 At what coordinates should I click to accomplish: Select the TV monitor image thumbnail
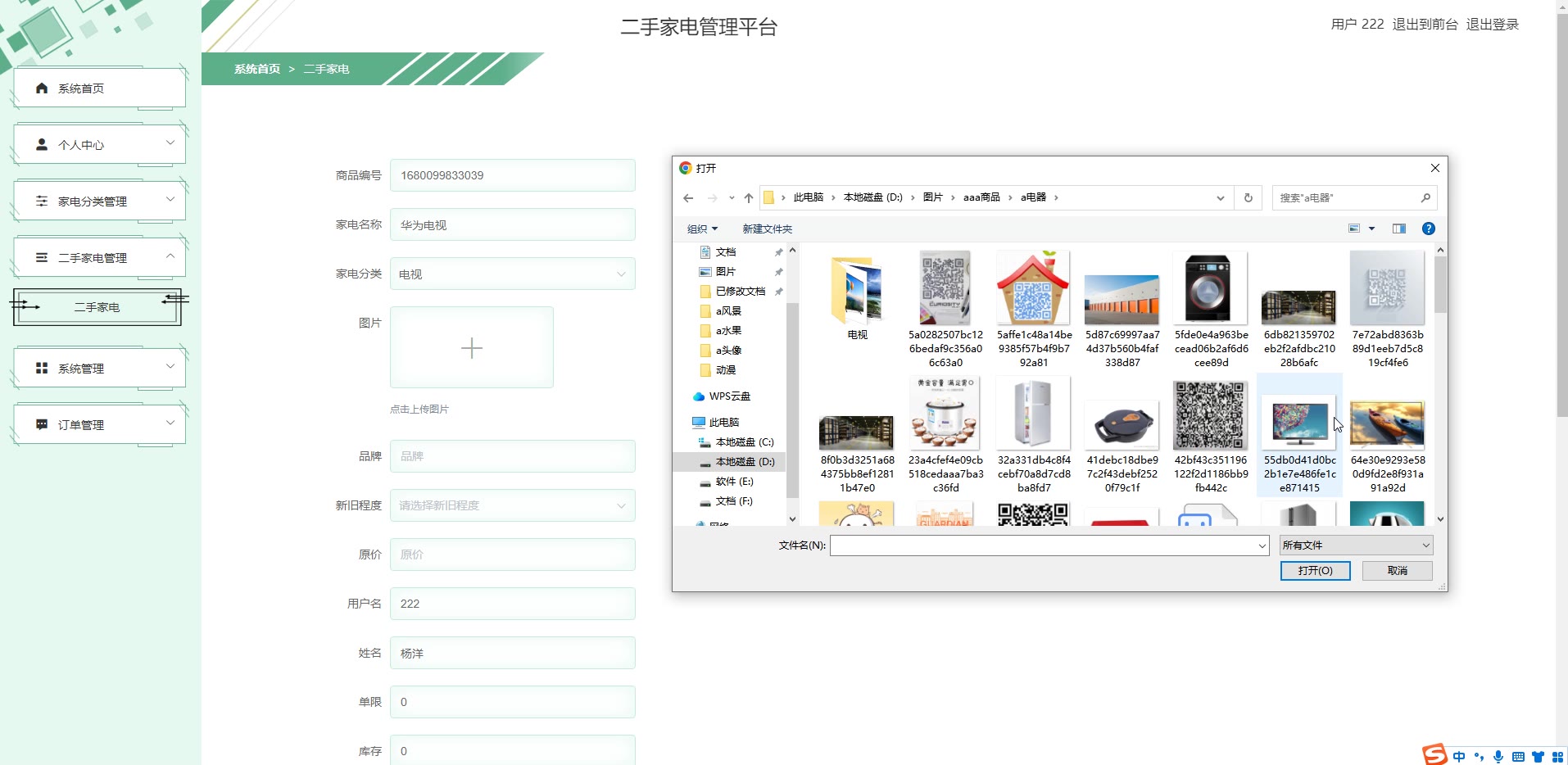pyautogui.click(x=1299, y=424)
